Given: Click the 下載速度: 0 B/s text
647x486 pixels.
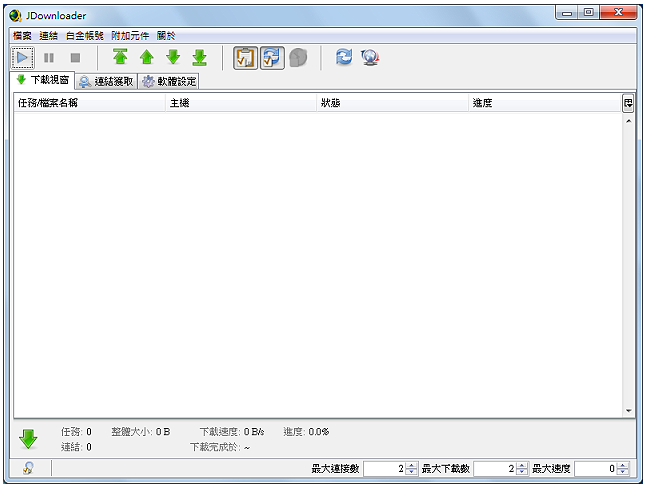Looking at the screenshot, I should click(x=232, y=432).
